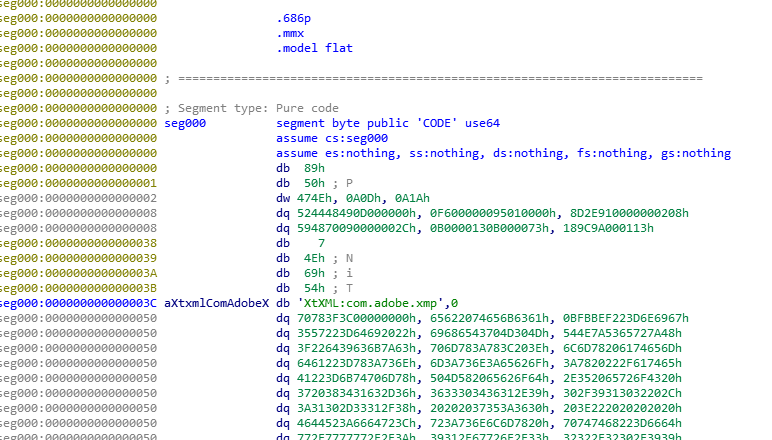Click the 89h byte value

[x=314, y=168]
